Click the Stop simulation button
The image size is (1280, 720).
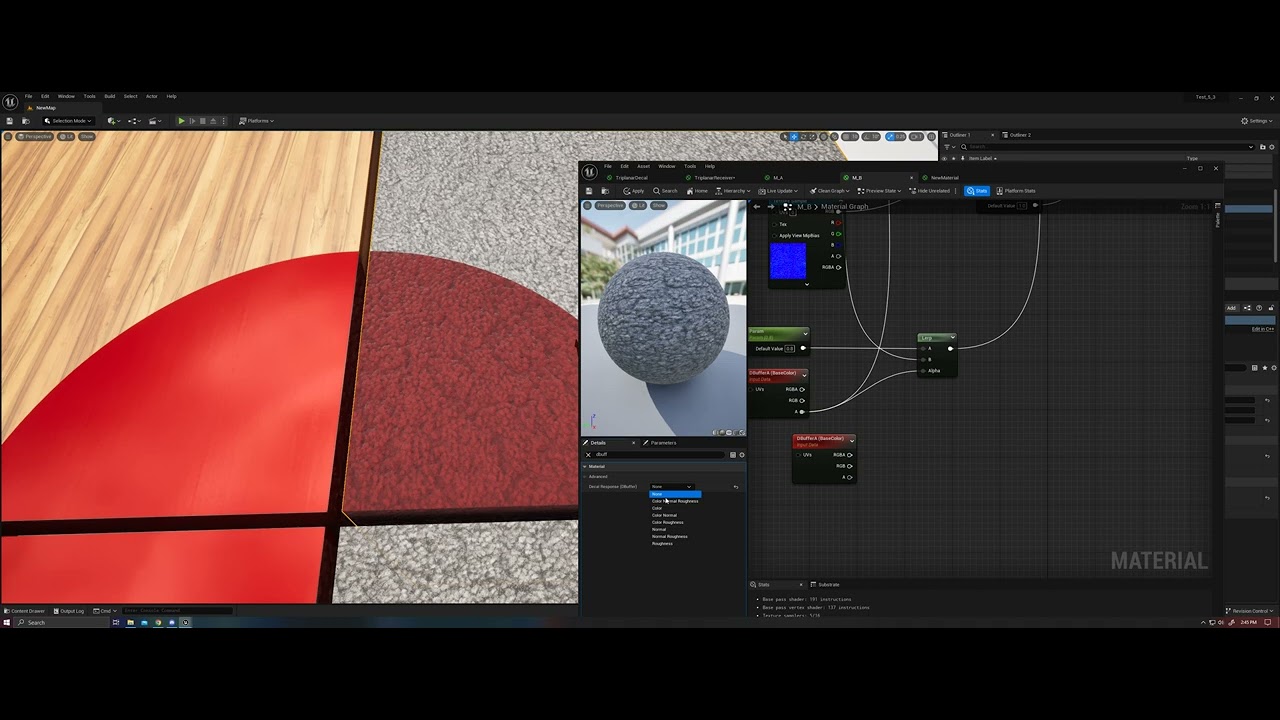(202, 121)
